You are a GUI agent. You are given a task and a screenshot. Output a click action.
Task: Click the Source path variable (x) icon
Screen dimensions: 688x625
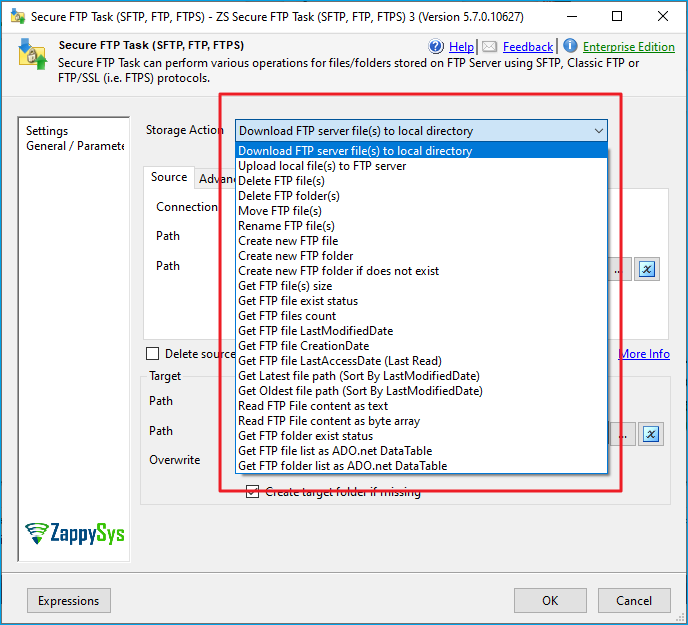tap(648, 269)
